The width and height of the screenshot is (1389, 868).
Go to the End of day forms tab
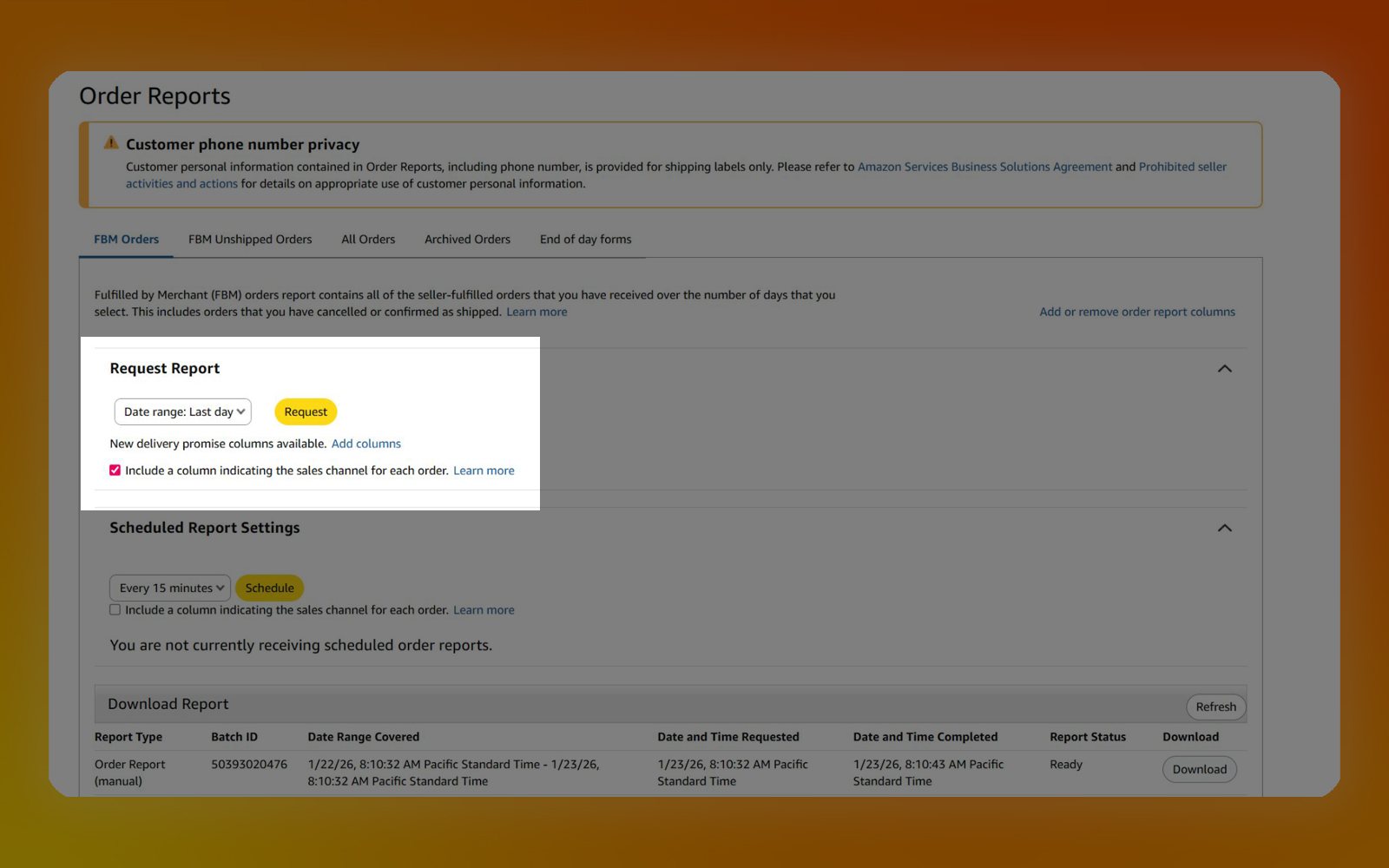(585, 240)
